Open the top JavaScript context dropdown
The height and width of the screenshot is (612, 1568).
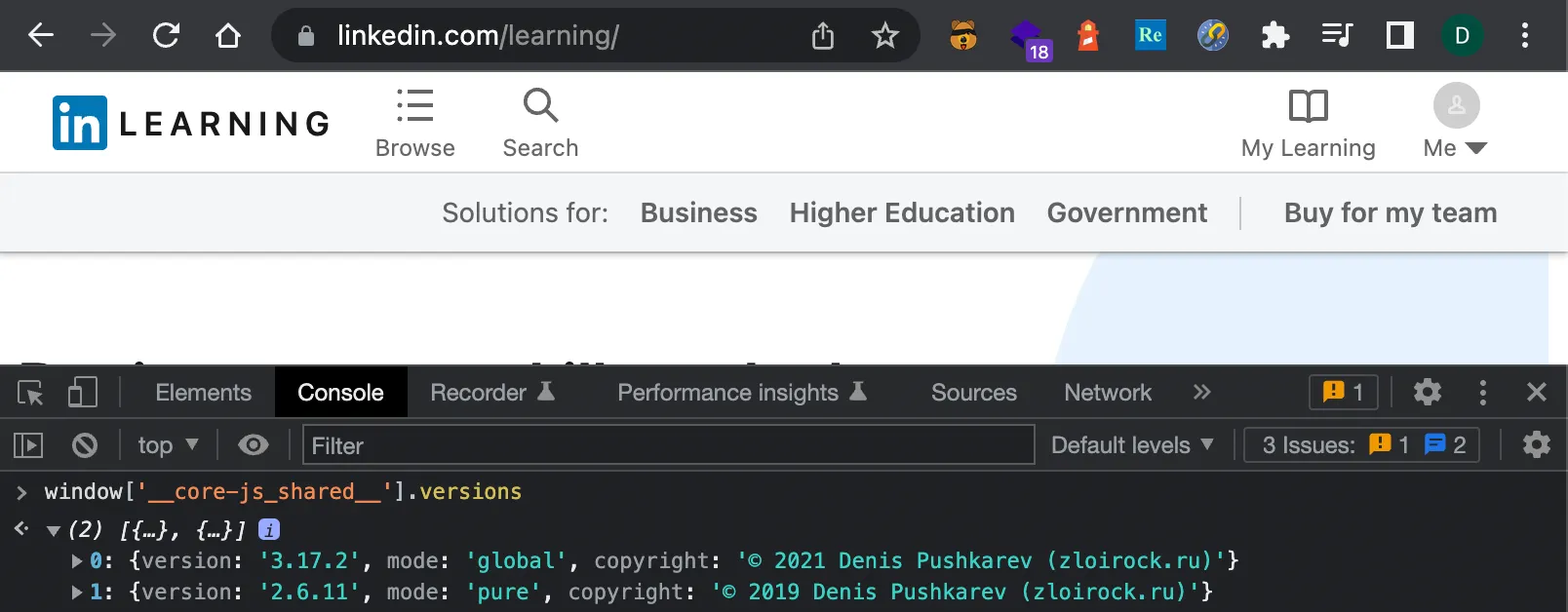coord(168,445)
